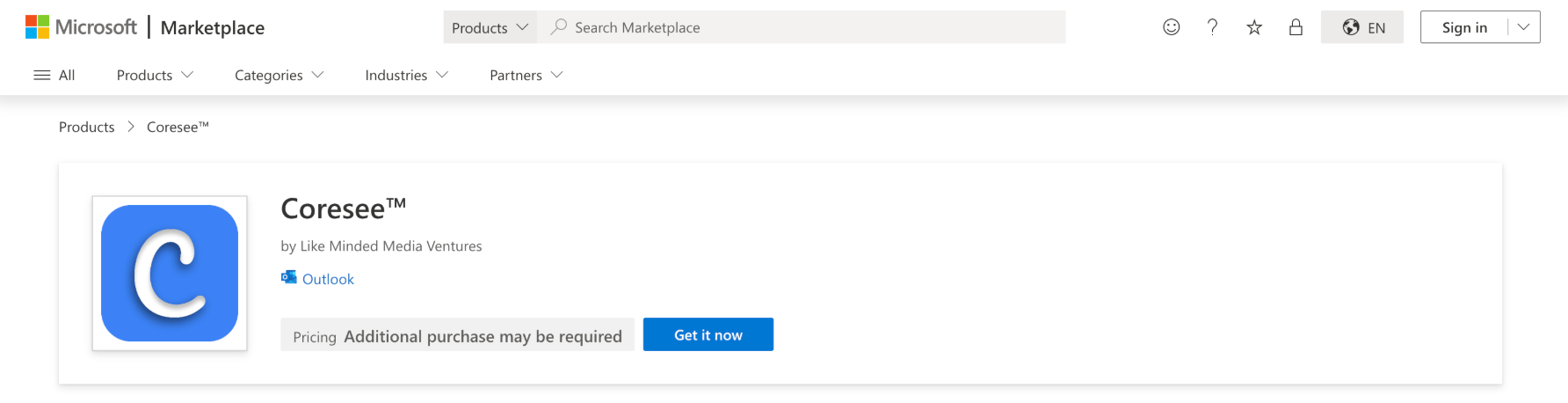This screenshot has width=1568, height=403.
Task: Open the help question mark icon
Action: click(x=1213, y=27)
